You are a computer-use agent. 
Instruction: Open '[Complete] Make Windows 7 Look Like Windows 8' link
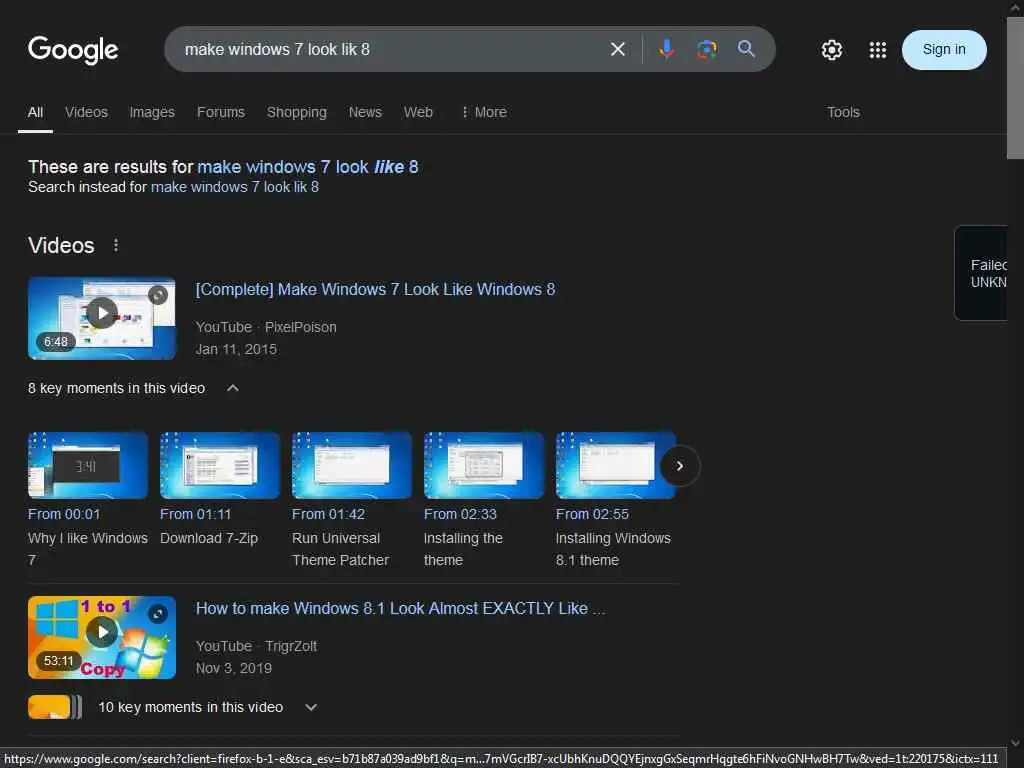[x=376, y=289]
